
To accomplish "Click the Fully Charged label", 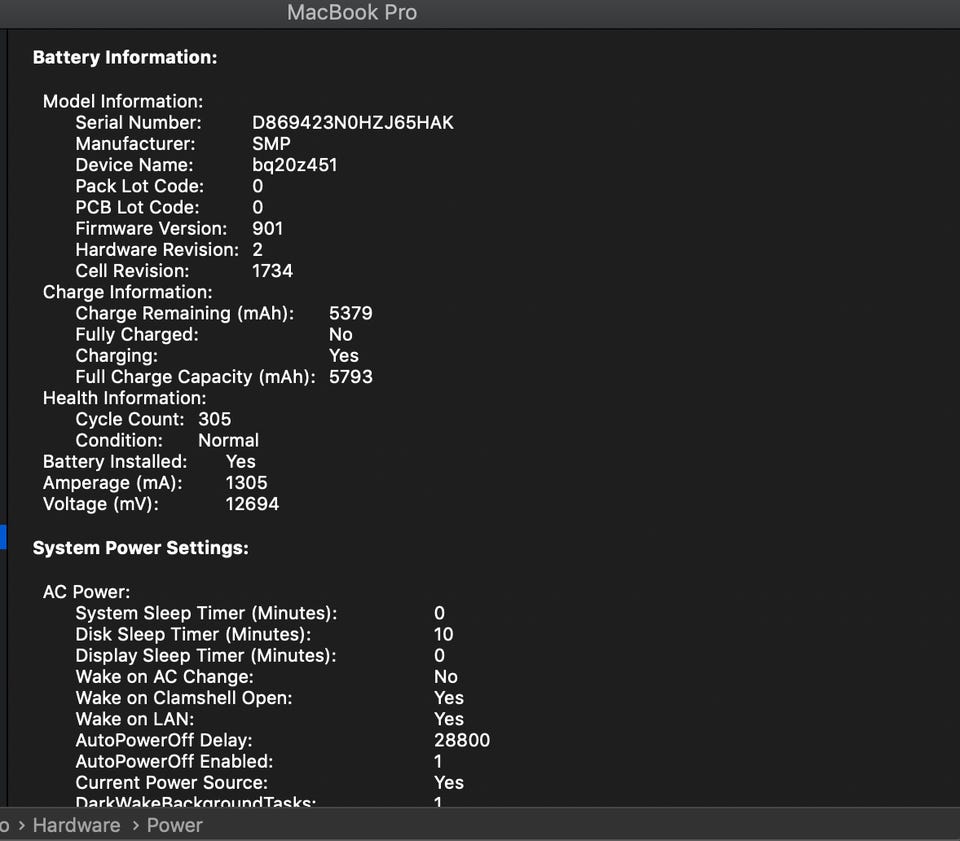I will coord(137,335).
